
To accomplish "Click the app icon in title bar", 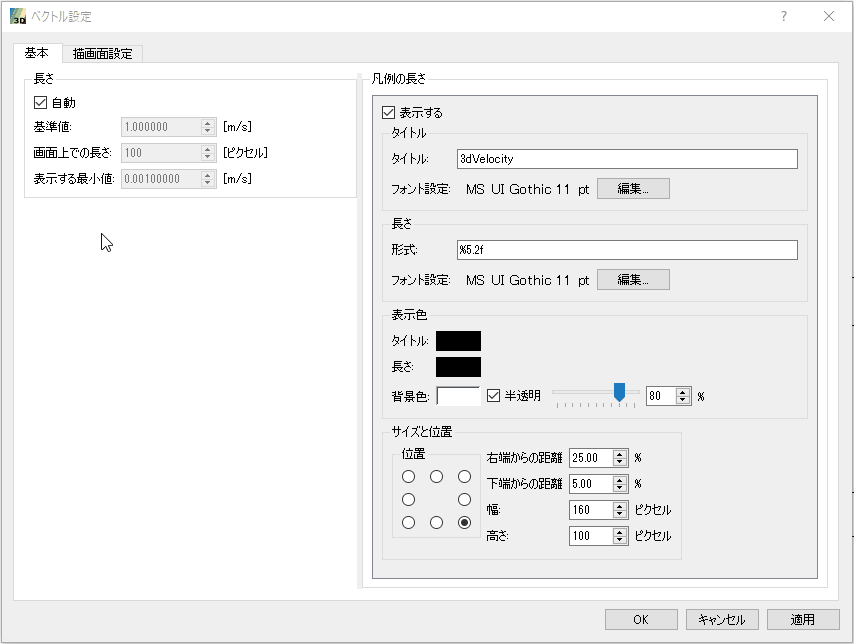I will coord(17,16).
